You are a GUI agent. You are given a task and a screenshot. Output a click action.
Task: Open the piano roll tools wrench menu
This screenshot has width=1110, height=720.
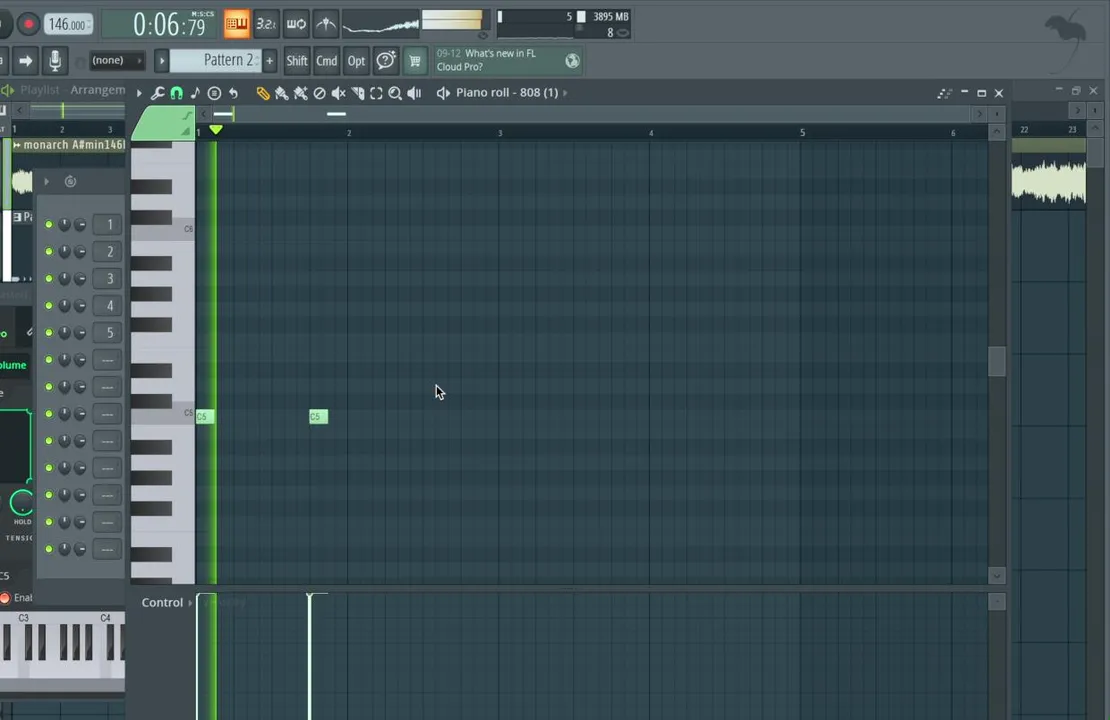pyautogui.click(x=157, y=93)
